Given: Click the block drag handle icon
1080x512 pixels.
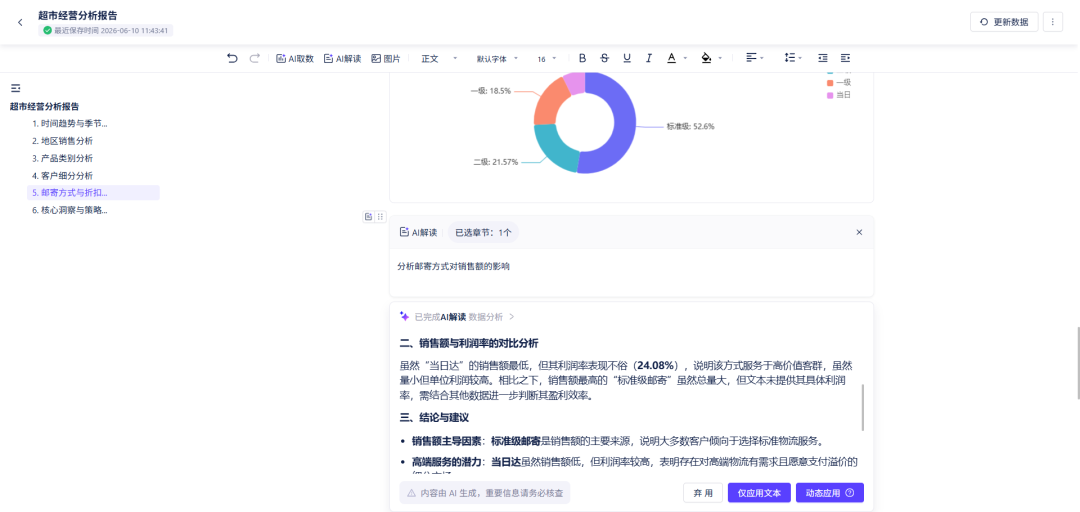Looking at the screenshot, I should coord(380,216).
